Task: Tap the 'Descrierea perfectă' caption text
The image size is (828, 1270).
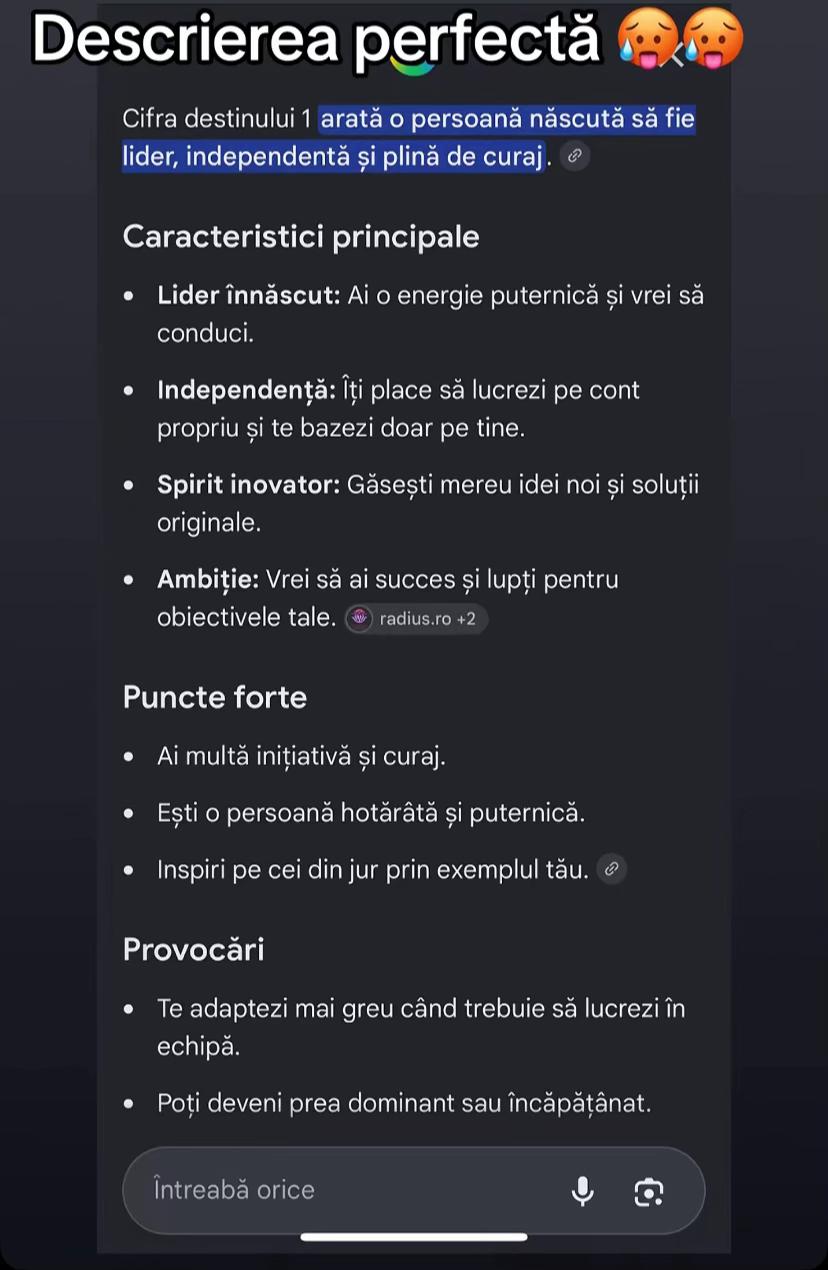Action: coord(316,39)
